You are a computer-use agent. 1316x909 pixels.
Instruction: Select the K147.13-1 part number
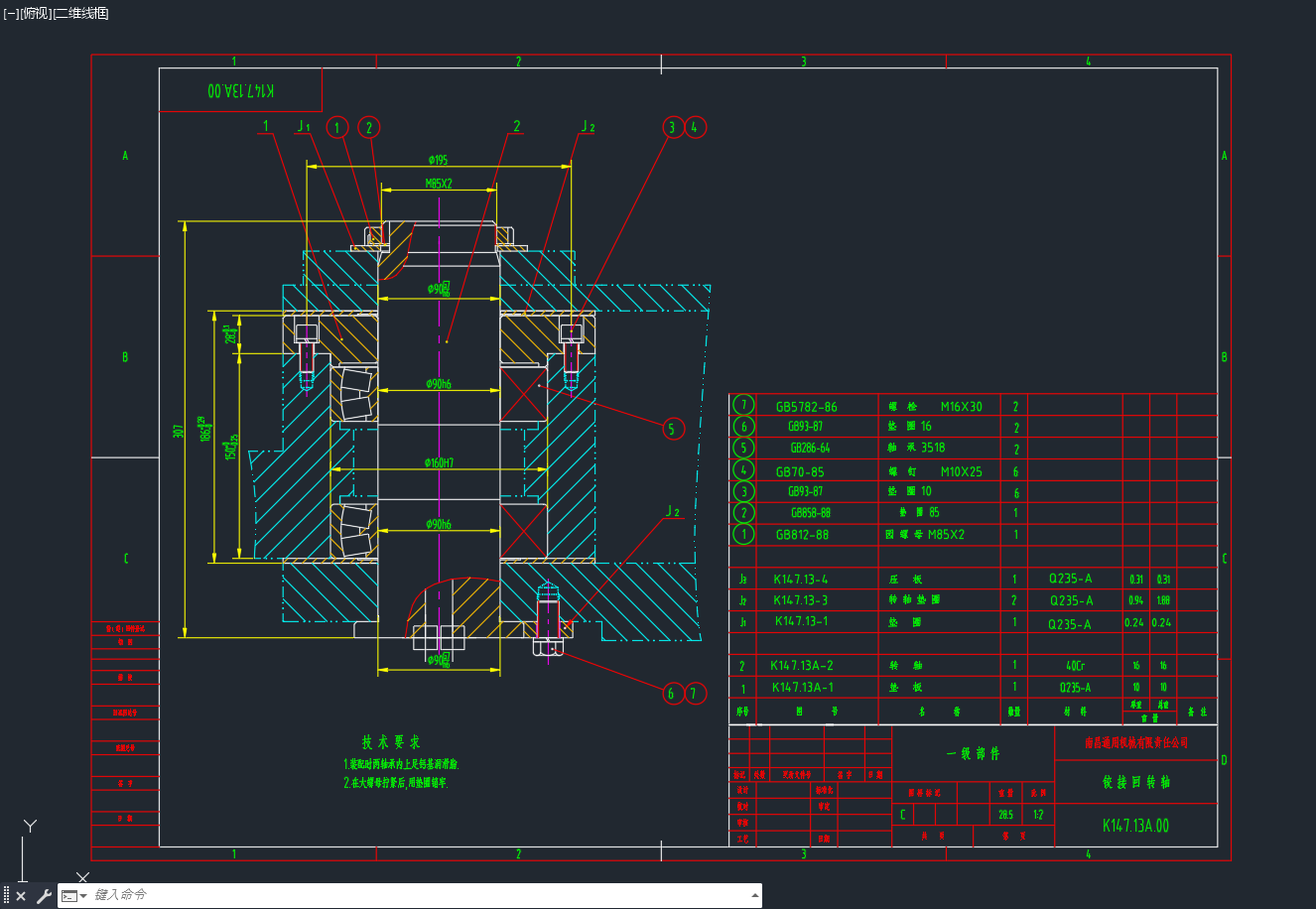pos(802,621)
